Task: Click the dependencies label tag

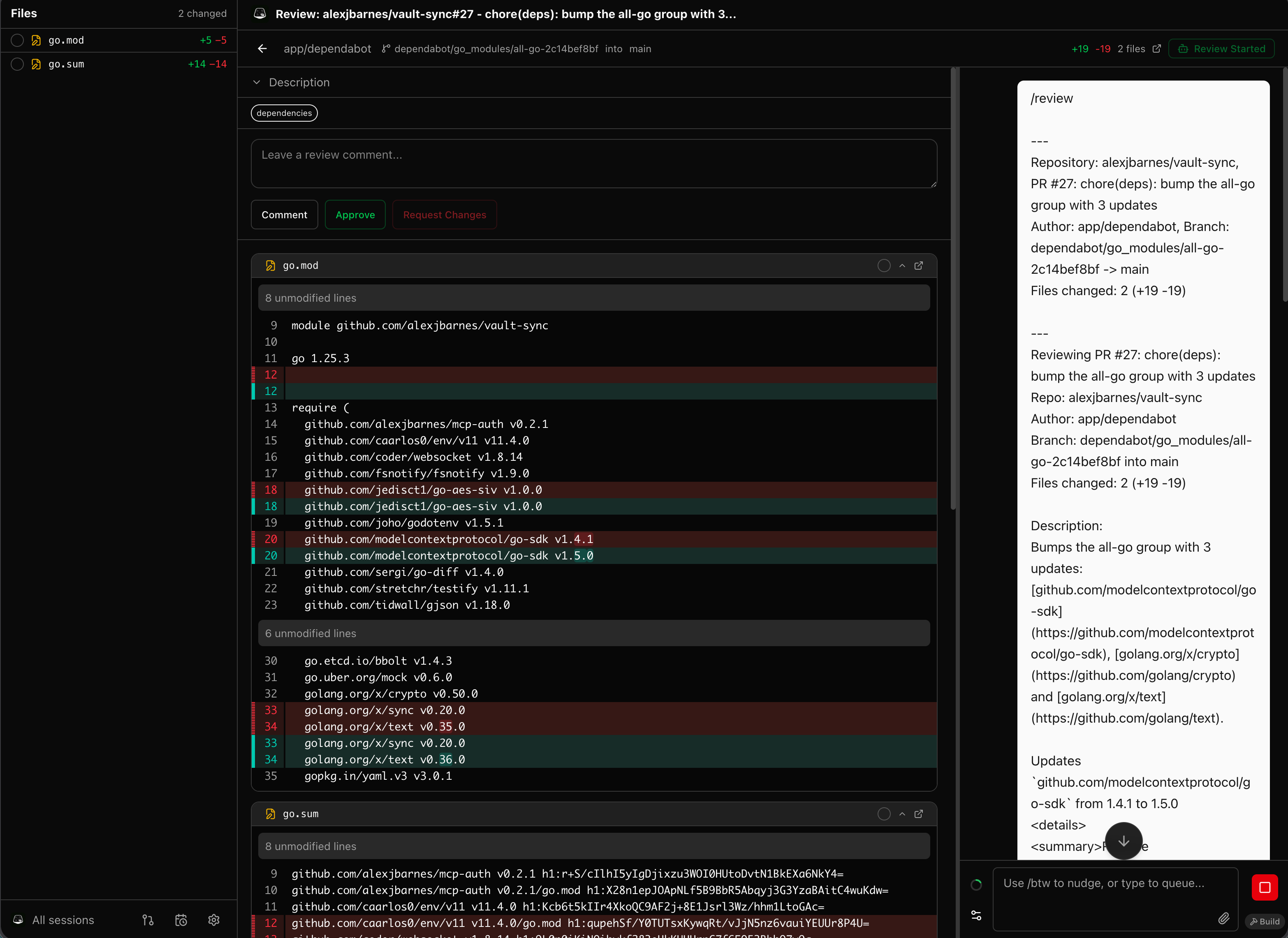Action: coord(284,113)
